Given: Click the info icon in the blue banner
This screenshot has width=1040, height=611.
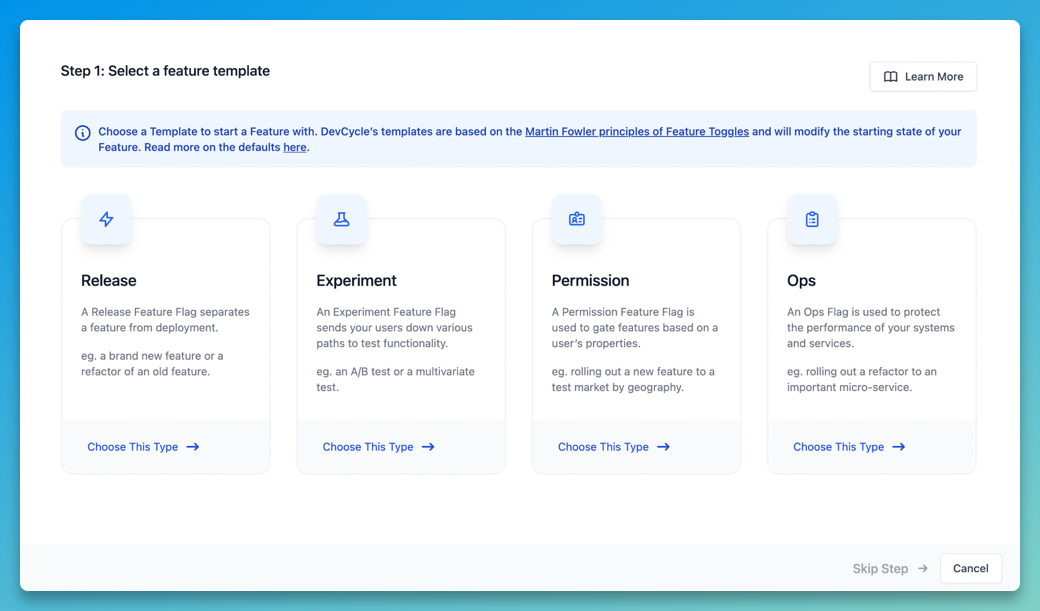Looking at the screenshot, I should 81,131.
